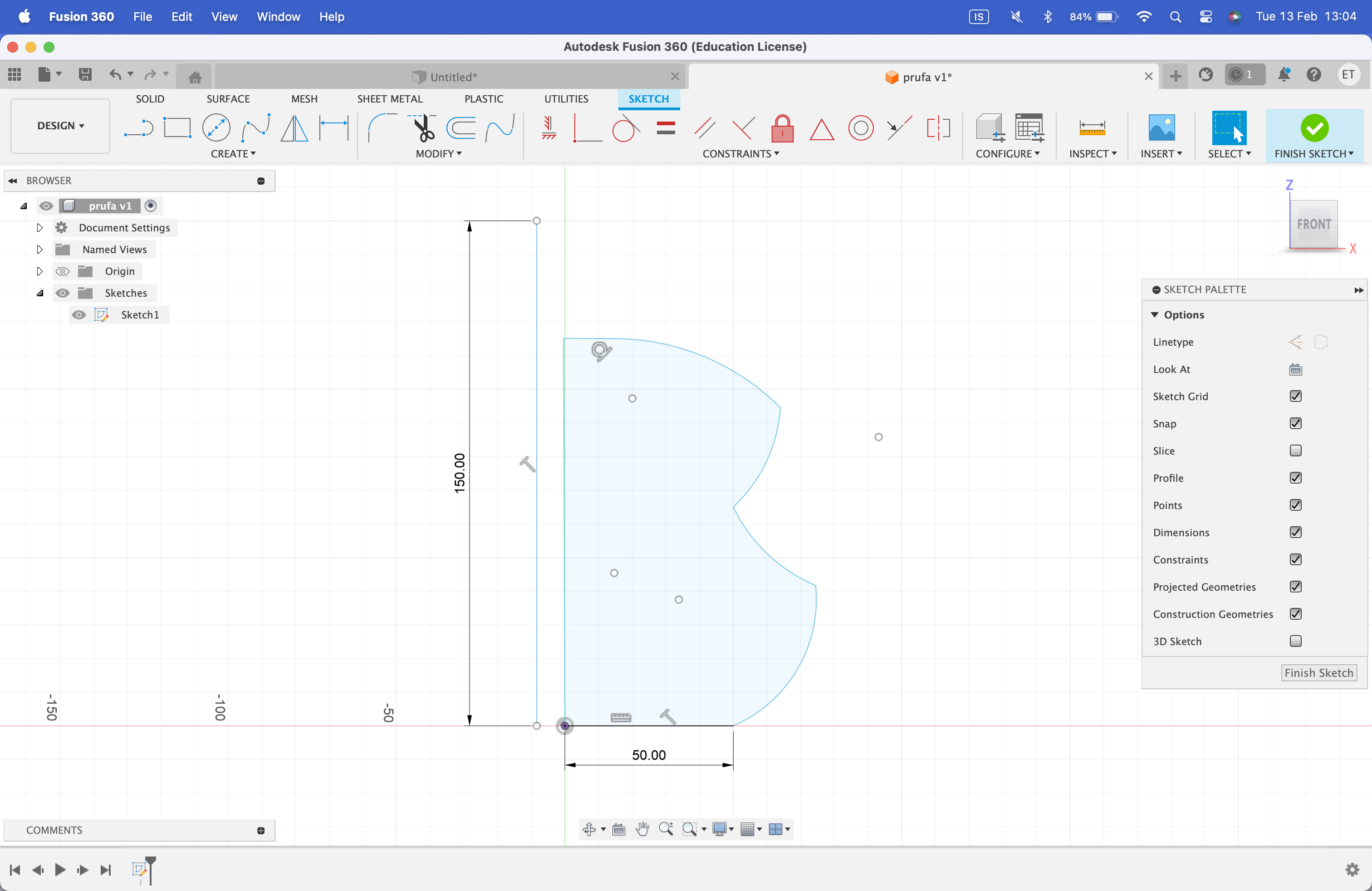Open the Window menu in menu bar

coord(279,17)
